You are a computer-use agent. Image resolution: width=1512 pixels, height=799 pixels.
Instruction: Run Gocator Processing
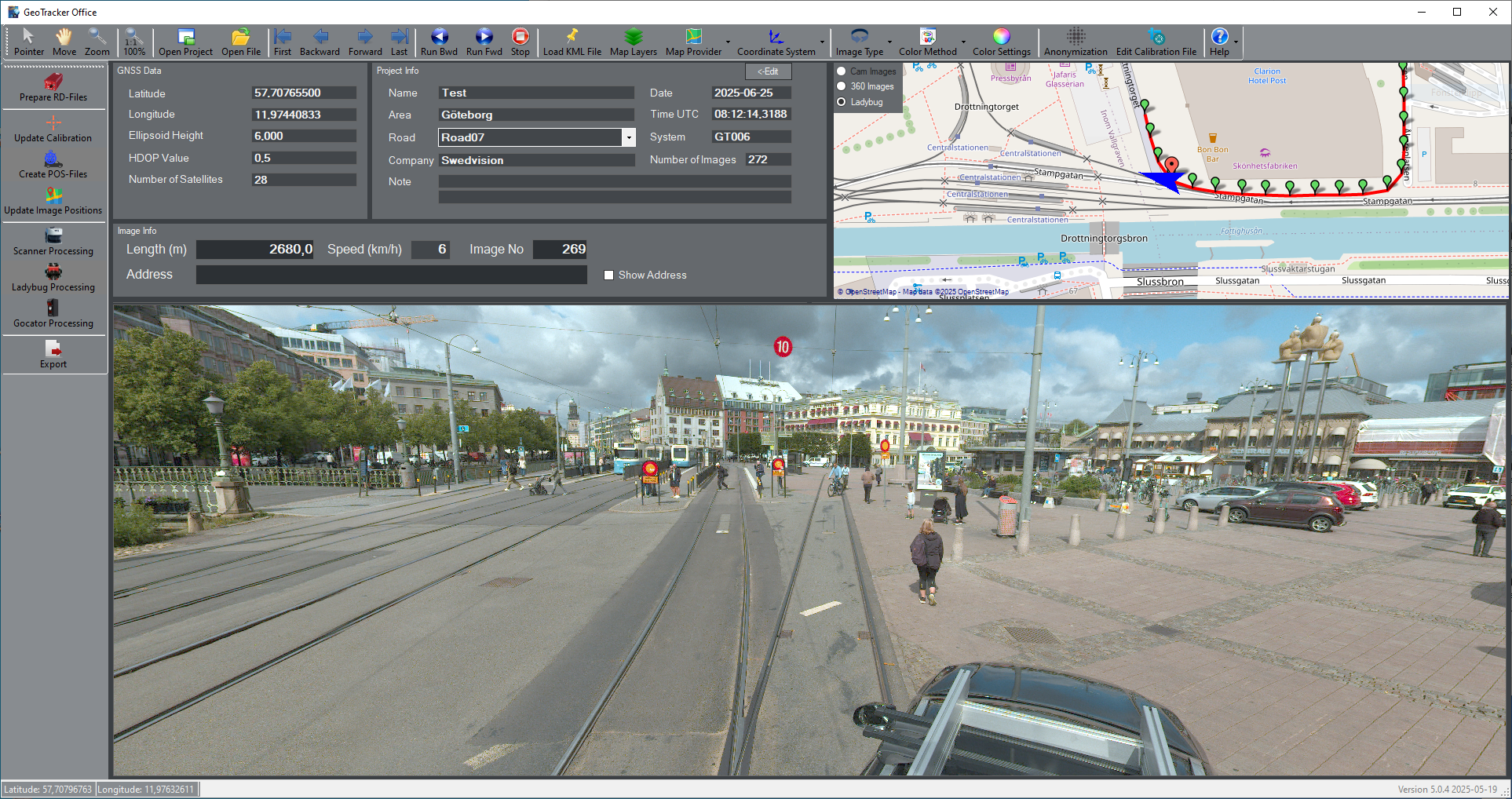tap(53, 315)
